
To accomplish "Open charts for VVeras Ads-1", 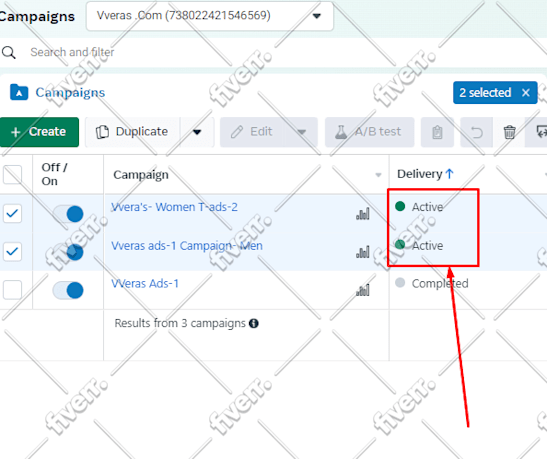I will (362, 290).
